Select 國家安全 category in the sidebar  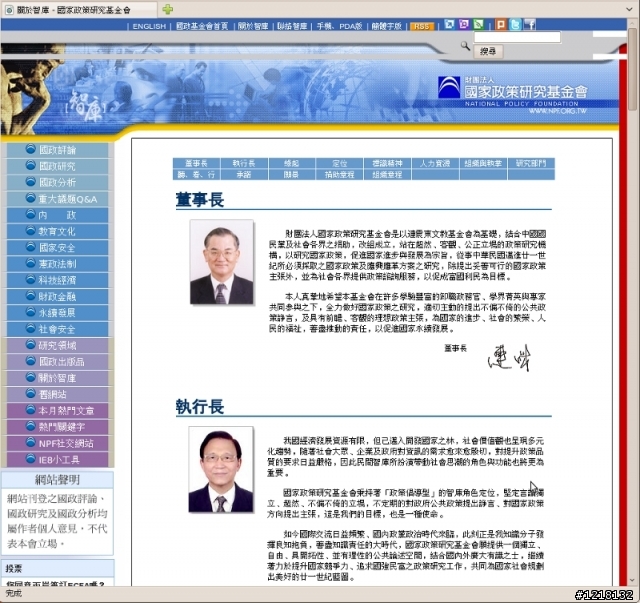(57, 248)
